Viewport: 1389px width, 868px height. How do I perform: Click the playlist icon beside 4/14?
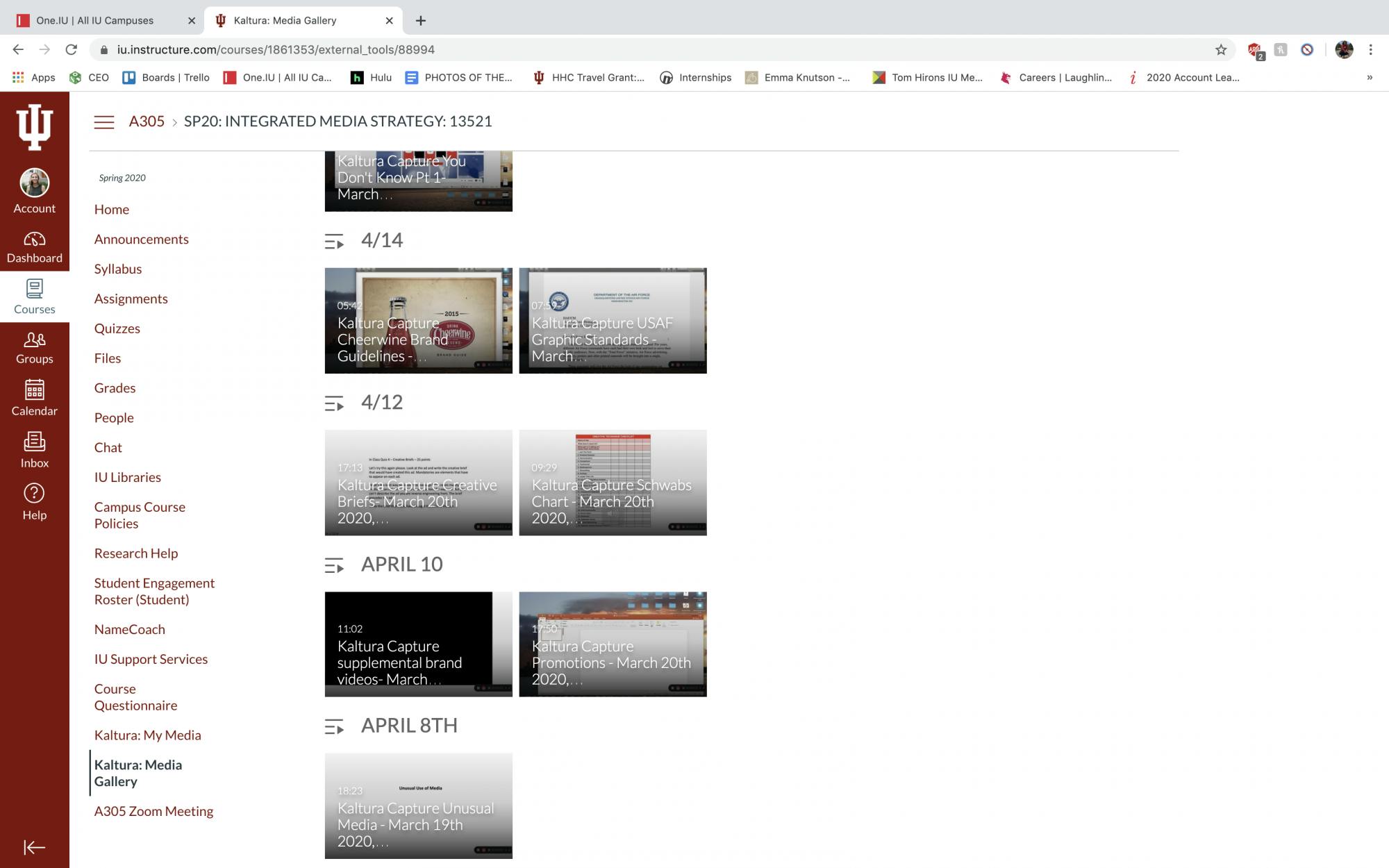[x=334, y=242]
